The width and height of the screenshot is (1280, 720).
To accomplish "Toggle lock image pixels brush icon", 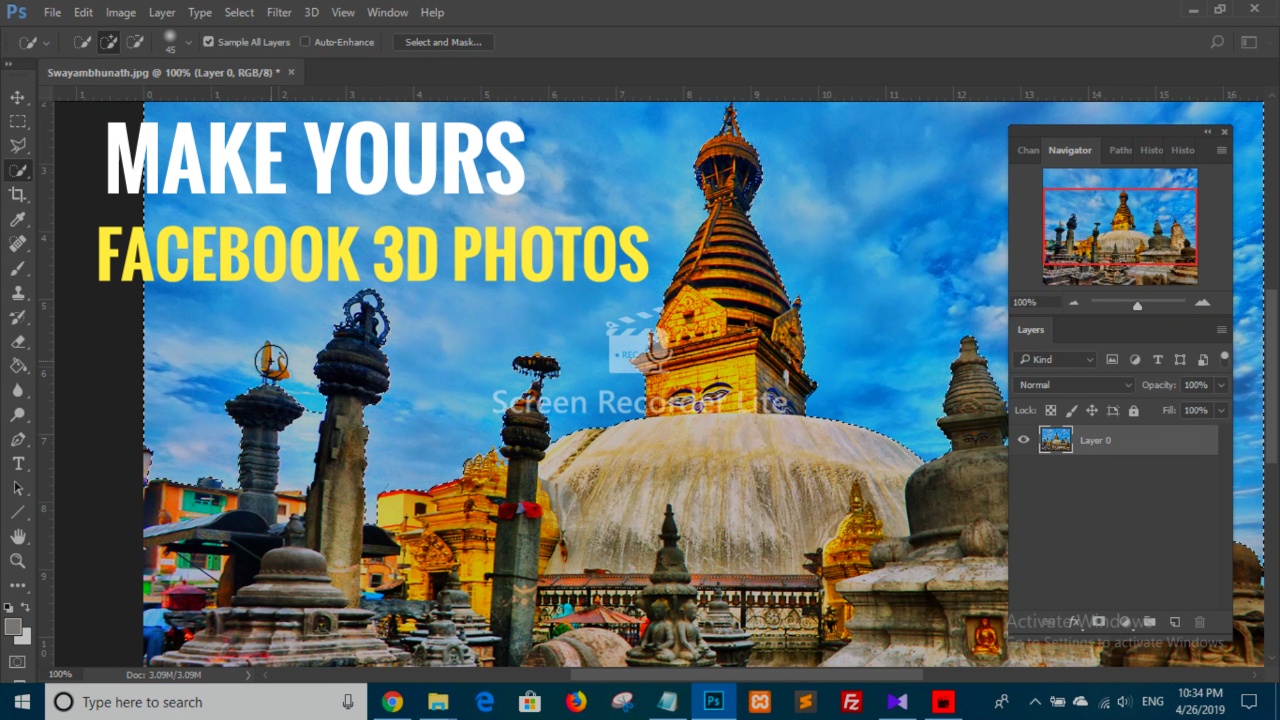I will coord(1071,411).
